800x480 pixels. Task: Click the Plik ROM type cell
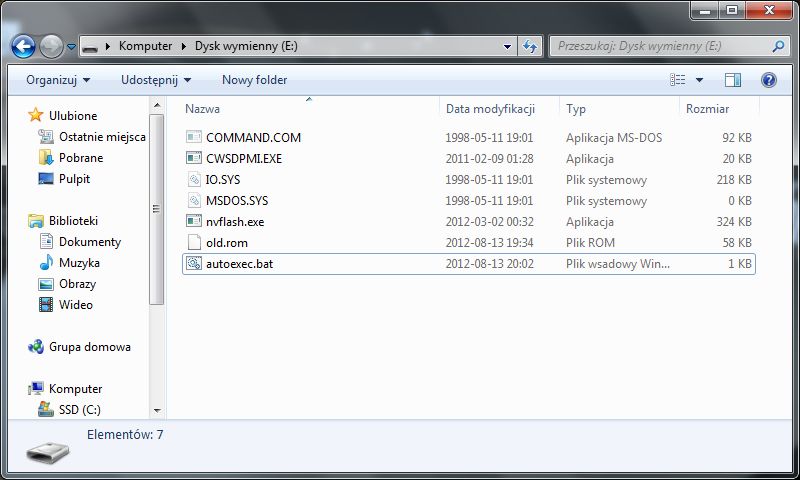(590, 243)
